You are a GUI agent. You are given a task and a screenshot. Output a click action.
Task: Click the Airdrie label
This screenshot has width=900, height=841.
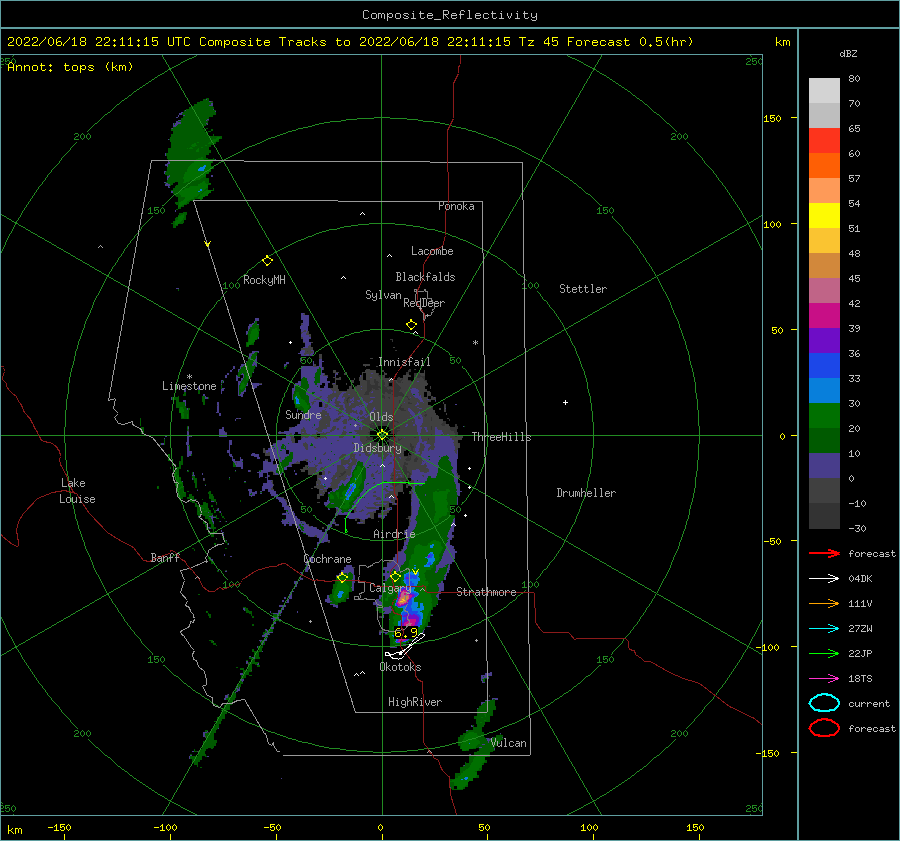coord(394,534)
